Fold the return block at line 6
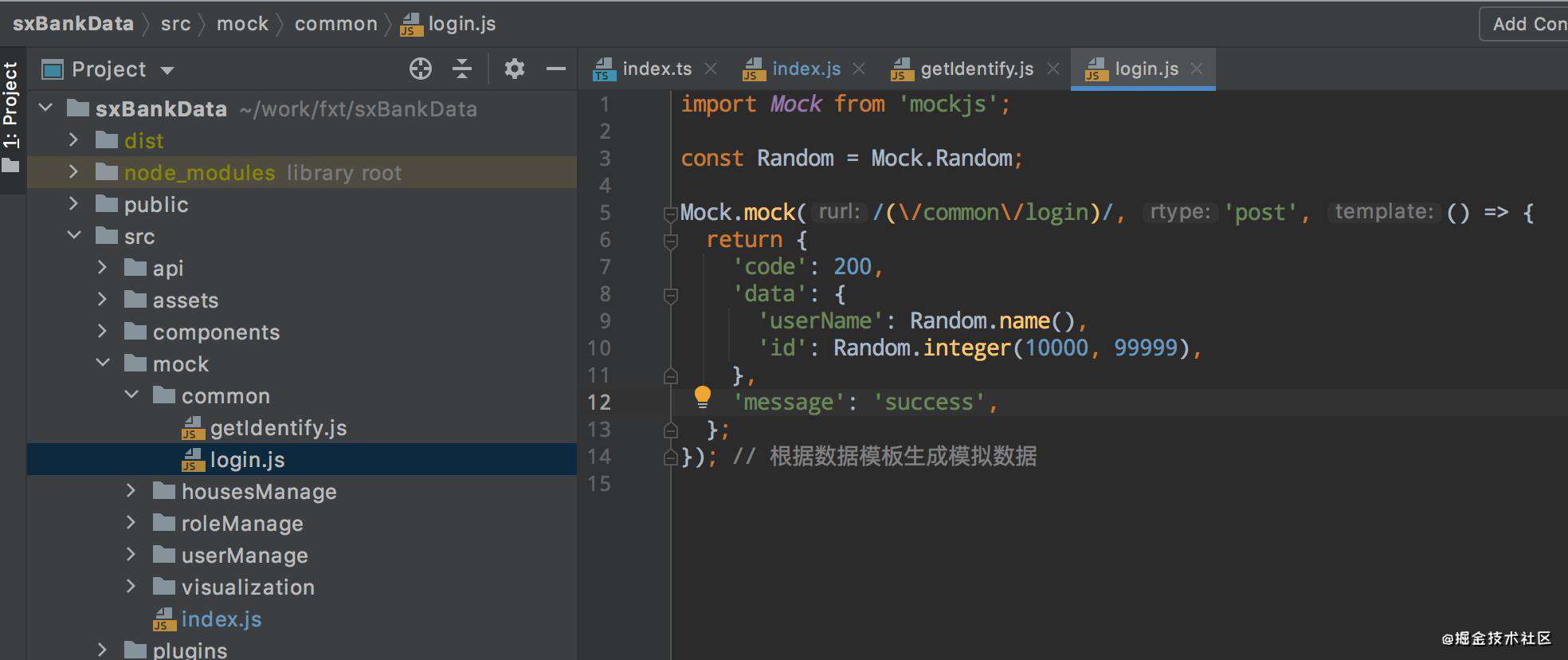The width and height of the screenshot is (1568, 660). (671, 241)
